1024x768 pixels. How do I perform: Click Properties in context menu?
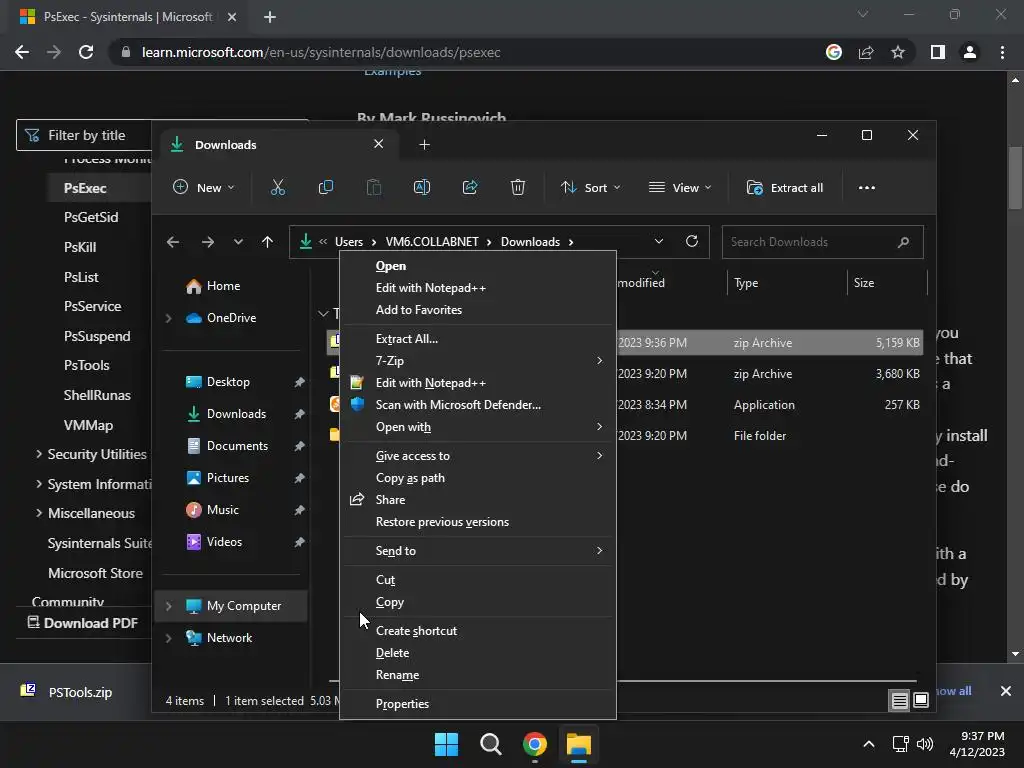[x=478, y=704]
